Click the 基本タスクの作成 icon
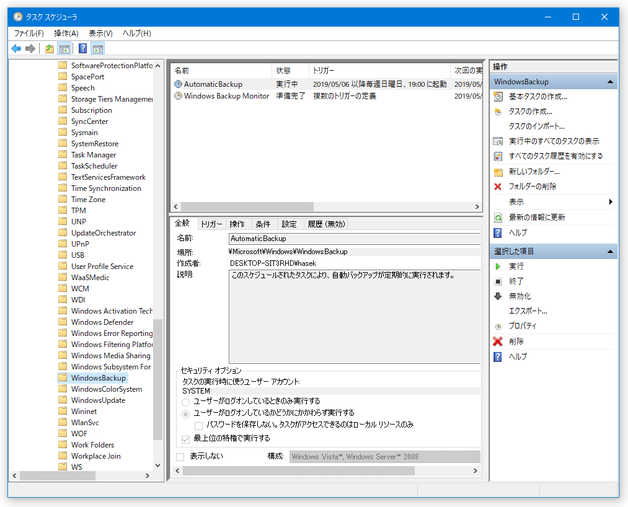Viewport: 628px width, 507px height. [x=498, y=97]
